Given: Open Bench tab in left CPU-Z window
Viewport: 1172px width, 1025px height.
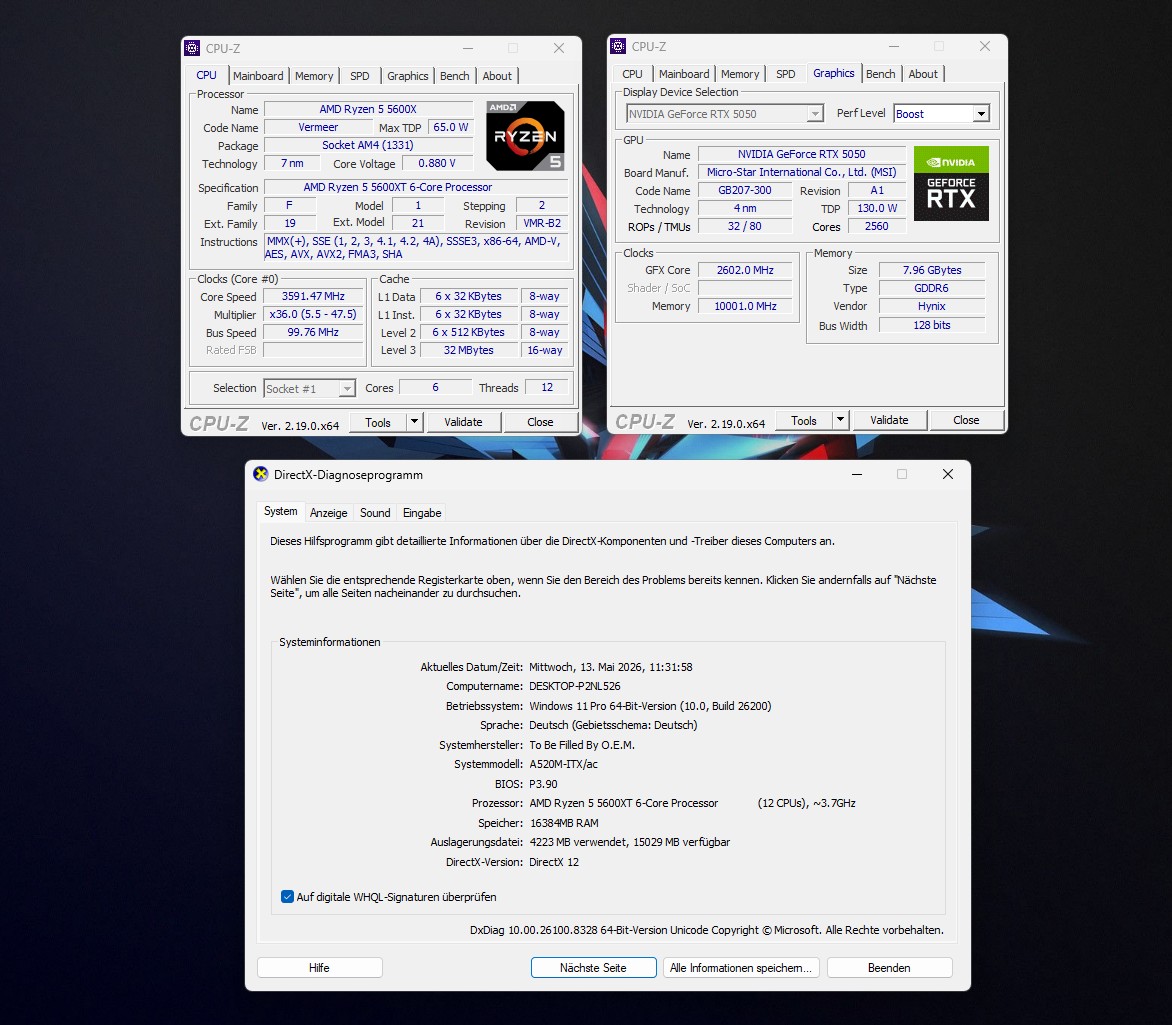Looking at the screenshot, I should click(x=454, y=76).
